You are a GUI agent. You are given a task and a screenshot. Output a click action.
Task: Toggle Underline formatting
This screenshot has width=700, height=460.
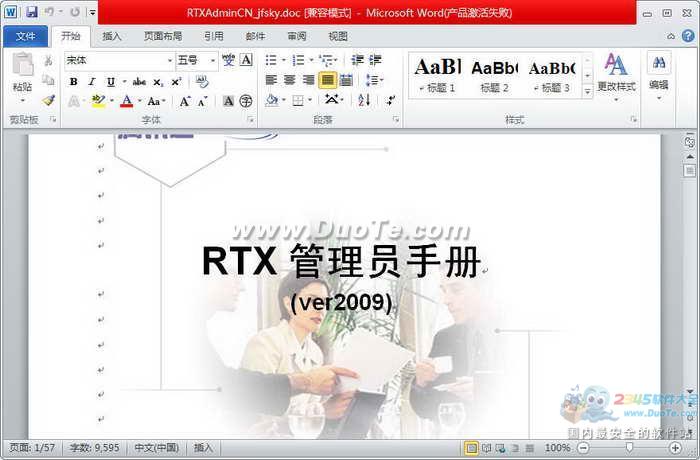[111, 82]
